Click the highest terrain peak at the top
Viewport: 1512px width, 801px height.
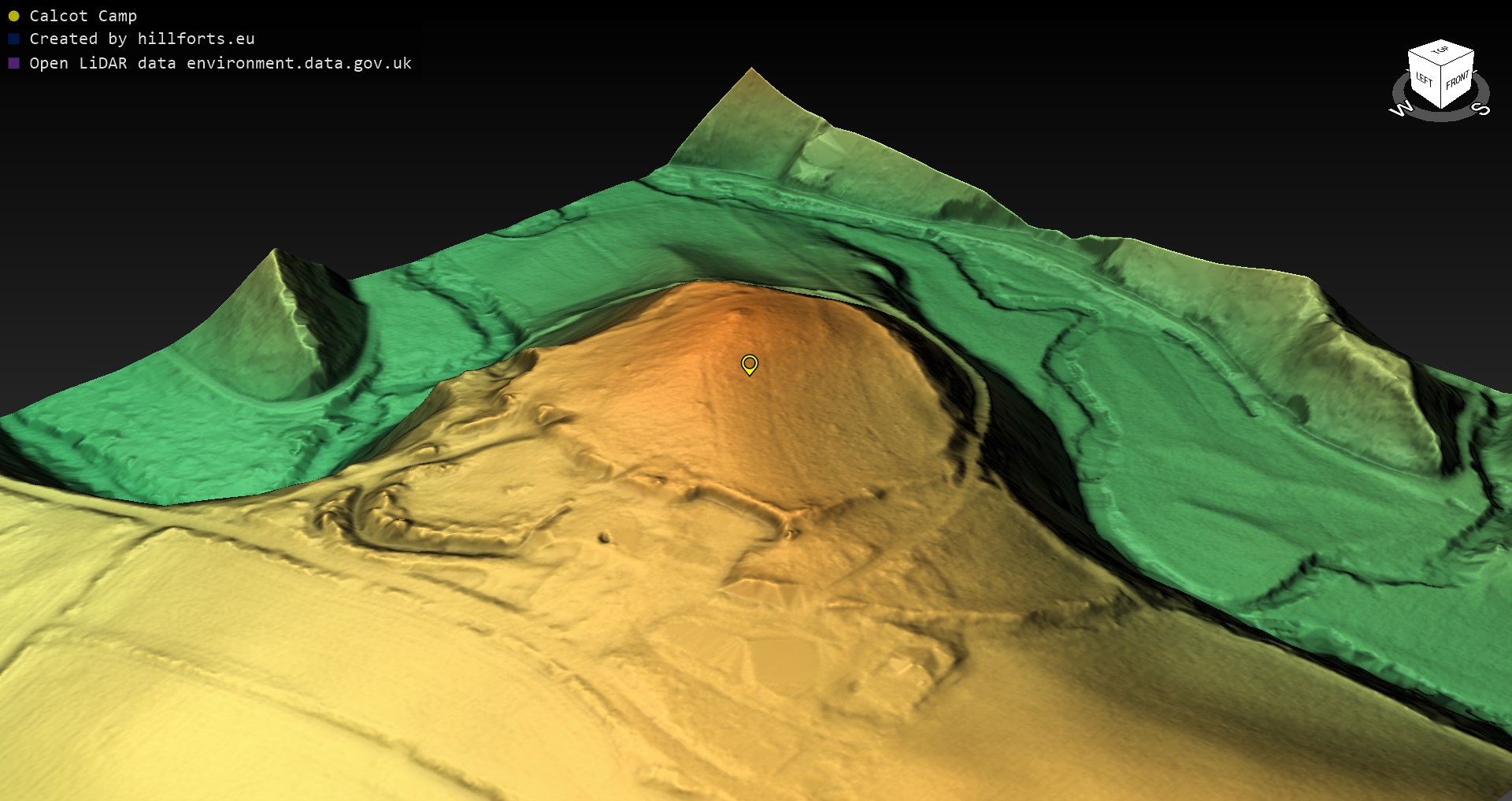coord(751,71)
